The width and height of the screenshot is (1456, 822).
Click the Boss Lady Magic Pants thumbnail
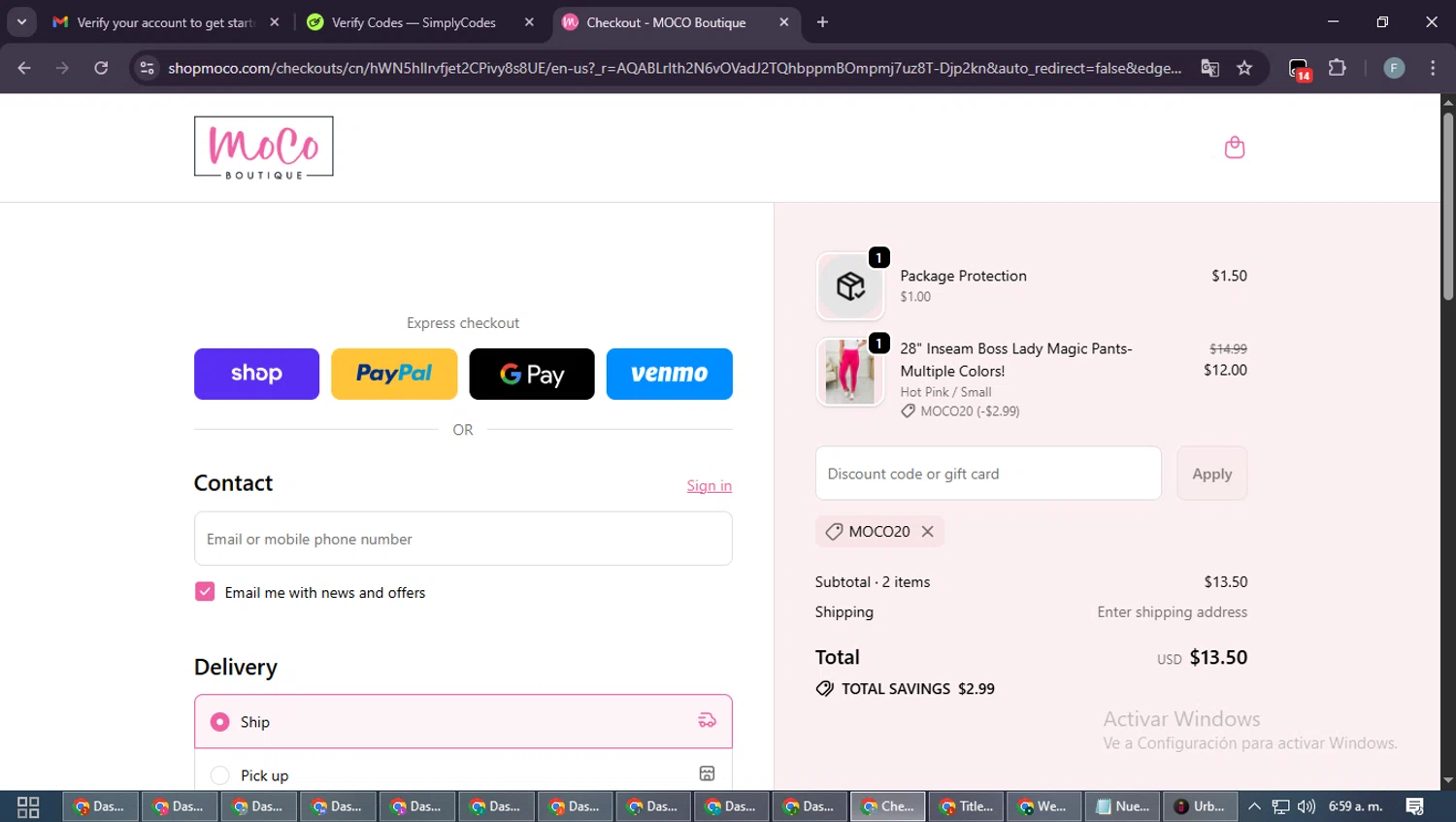850,372
